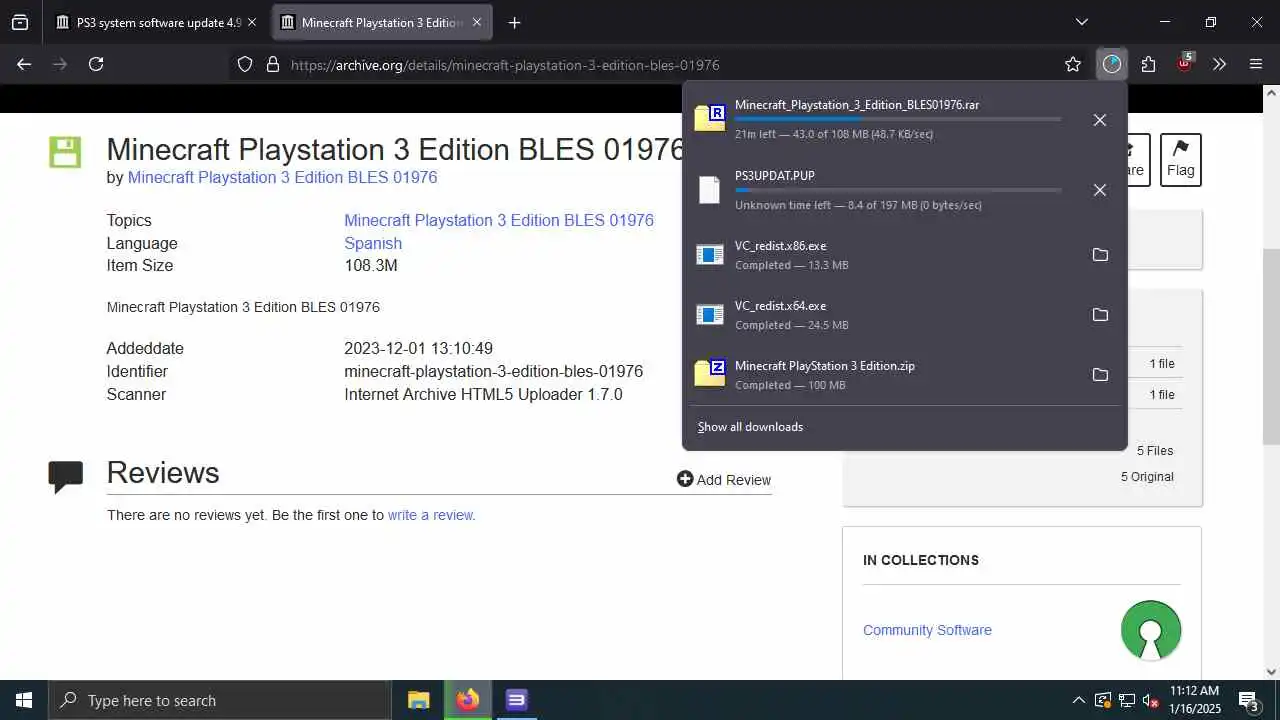Screen dimensions: 1280x720
Task: Open the Firefox application hamburger menu
Action: (x=1256, y=64)
